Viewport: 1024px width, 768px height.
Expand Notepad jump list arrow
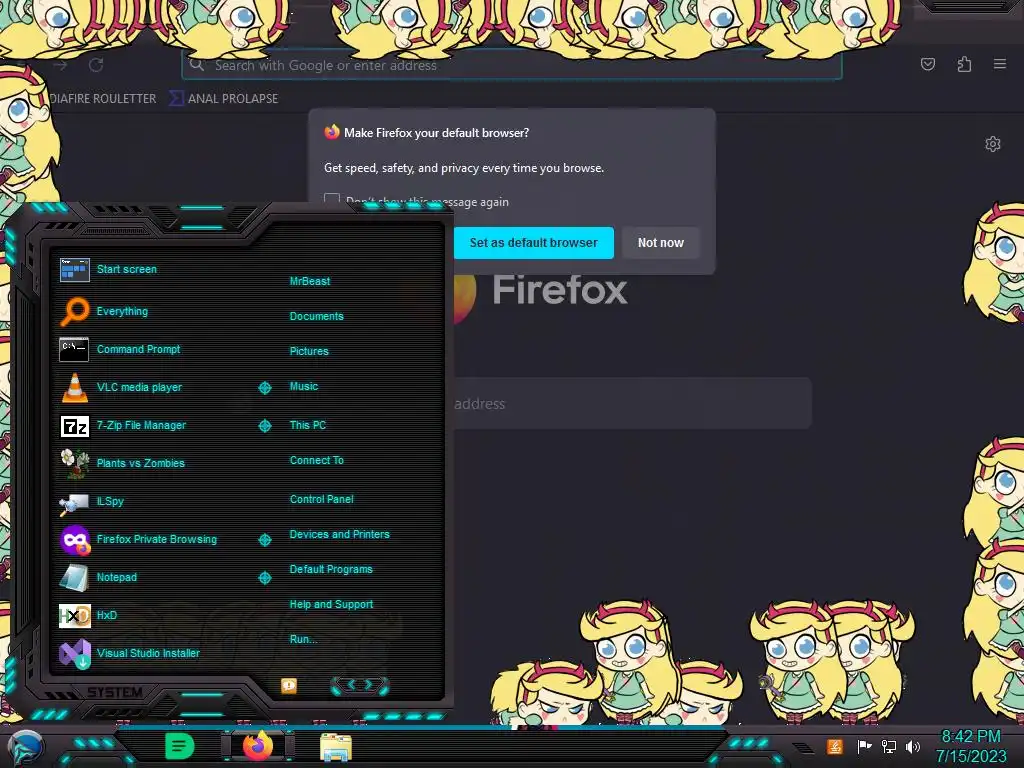point(264,578)
